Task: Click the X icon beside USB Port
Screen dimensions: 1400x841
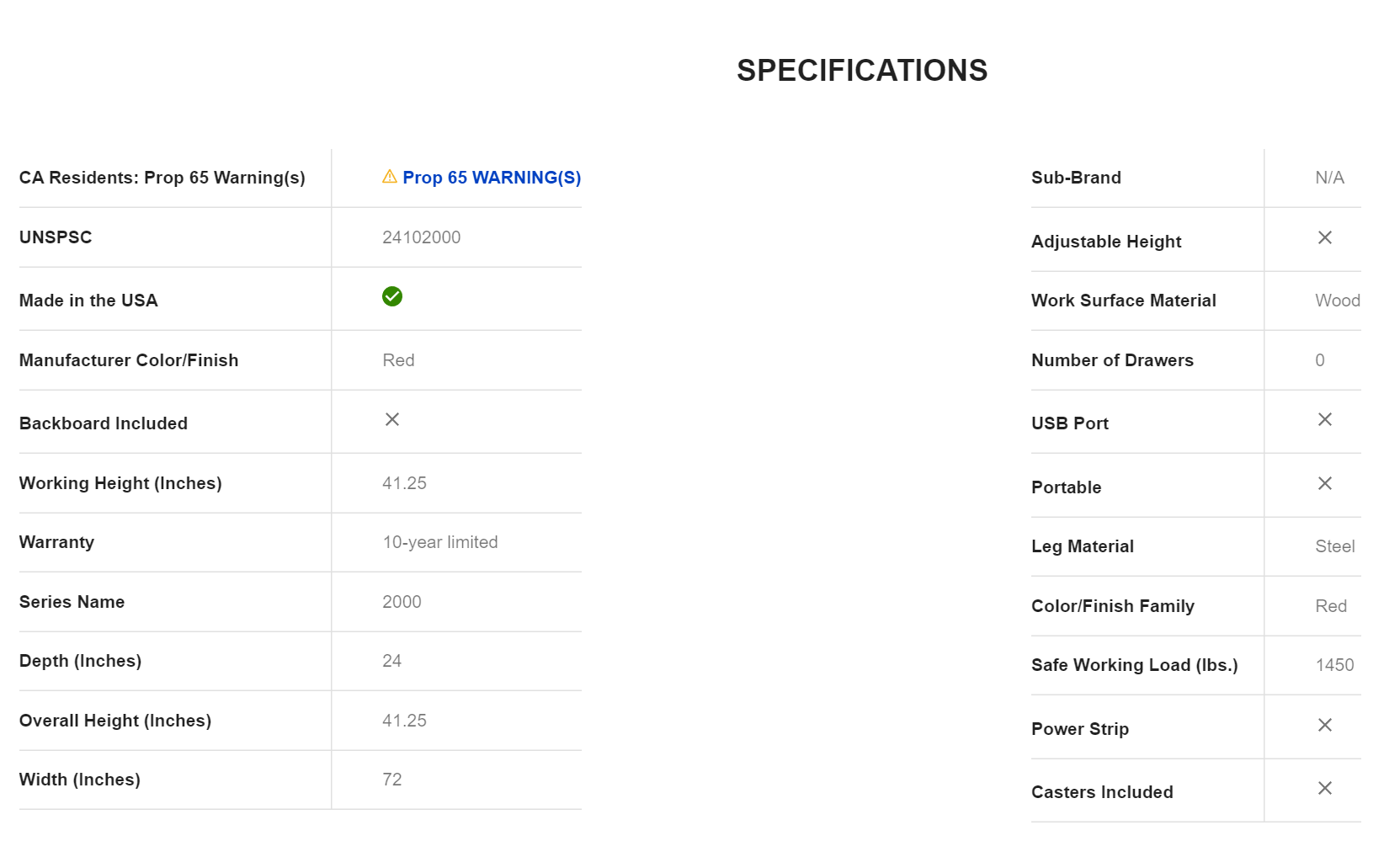Action: point(1324,419)
